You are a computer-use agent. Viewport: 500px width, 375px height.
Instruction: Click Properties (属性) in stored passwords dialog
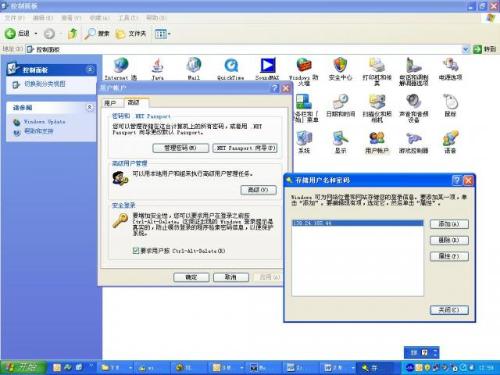point(449,256)
